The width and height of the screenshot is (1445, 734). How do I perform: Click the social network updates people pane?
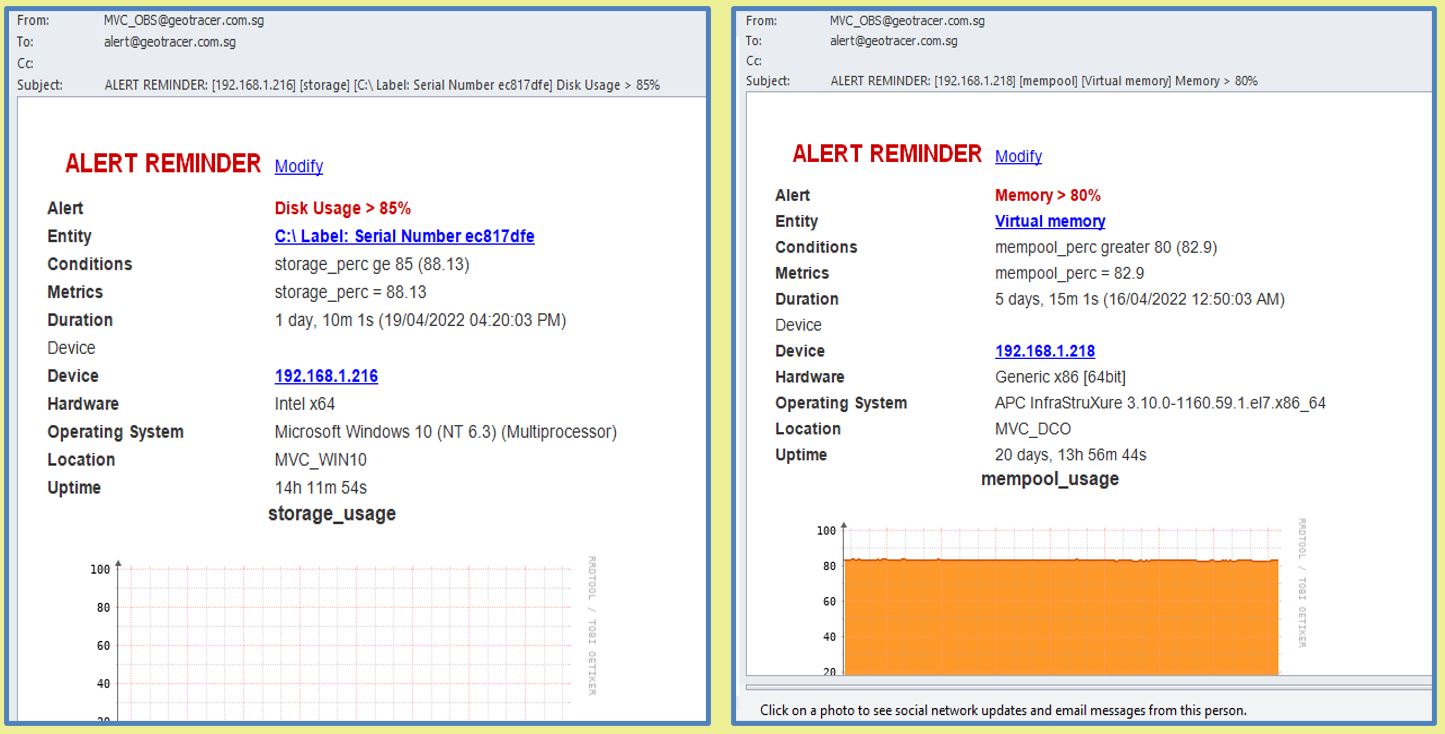click(x=1002, y=711)
